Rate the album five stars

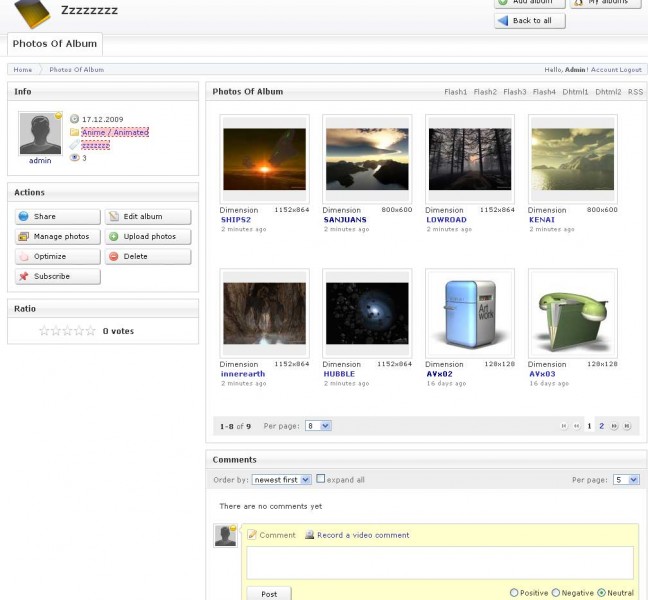pos(91,331)
